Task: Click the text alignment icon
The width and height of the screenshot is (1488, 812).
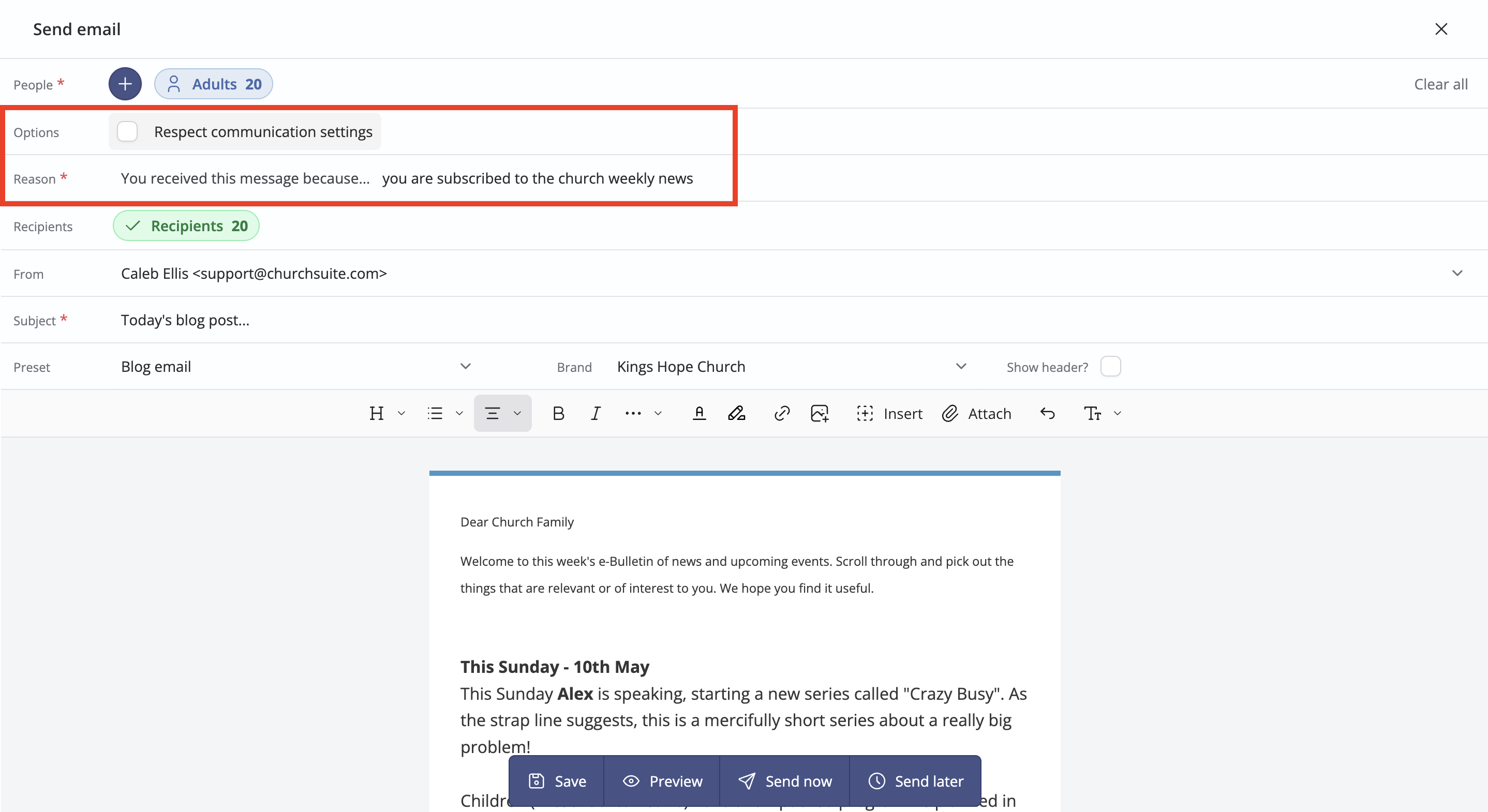Action: pyautogui.click(x=492, y=414)
